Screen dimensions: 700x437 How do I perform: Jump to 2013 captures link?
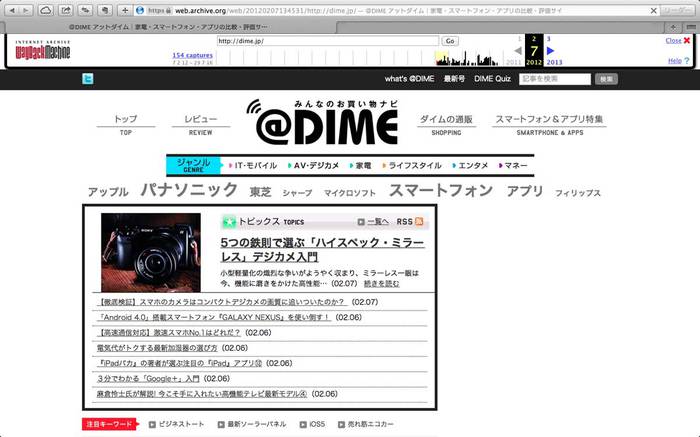click(554, 62)
